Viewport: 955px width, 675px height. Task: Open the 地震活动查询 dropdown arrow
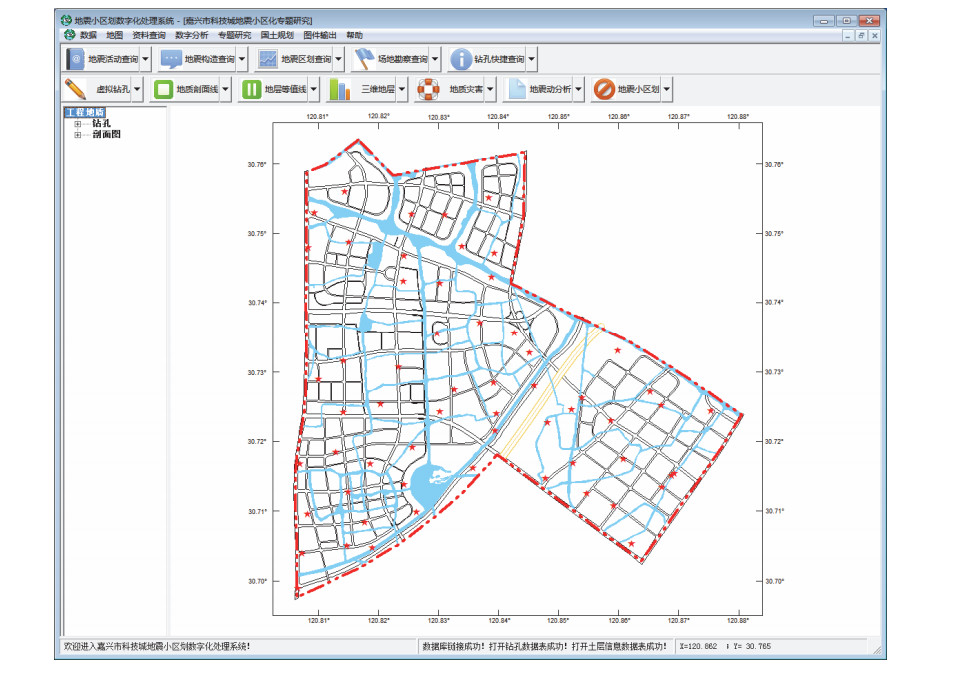pyautogui.click(x=145, y=60)
